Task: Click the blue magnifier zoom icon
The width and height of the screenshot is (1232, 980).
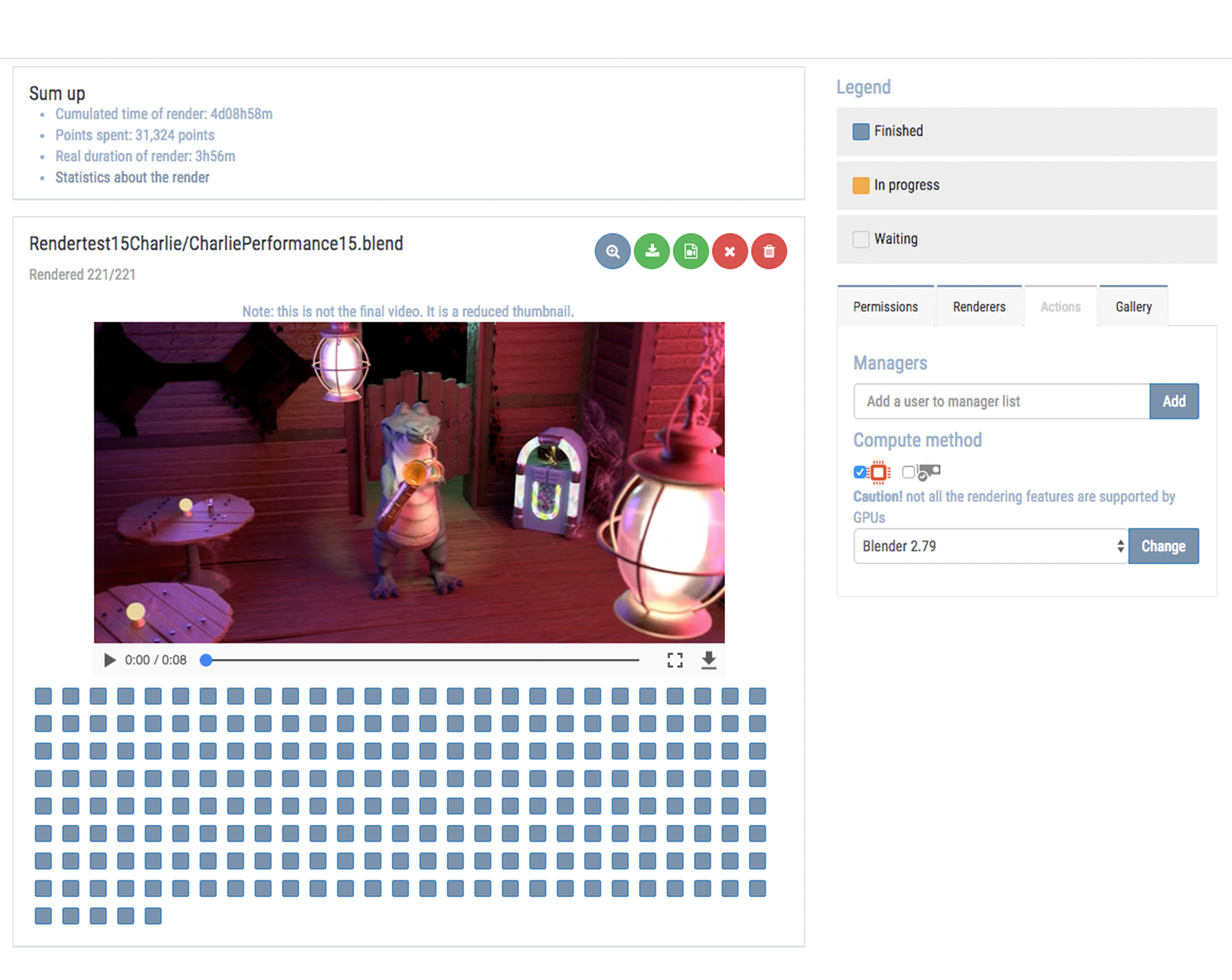Action: 612,251
